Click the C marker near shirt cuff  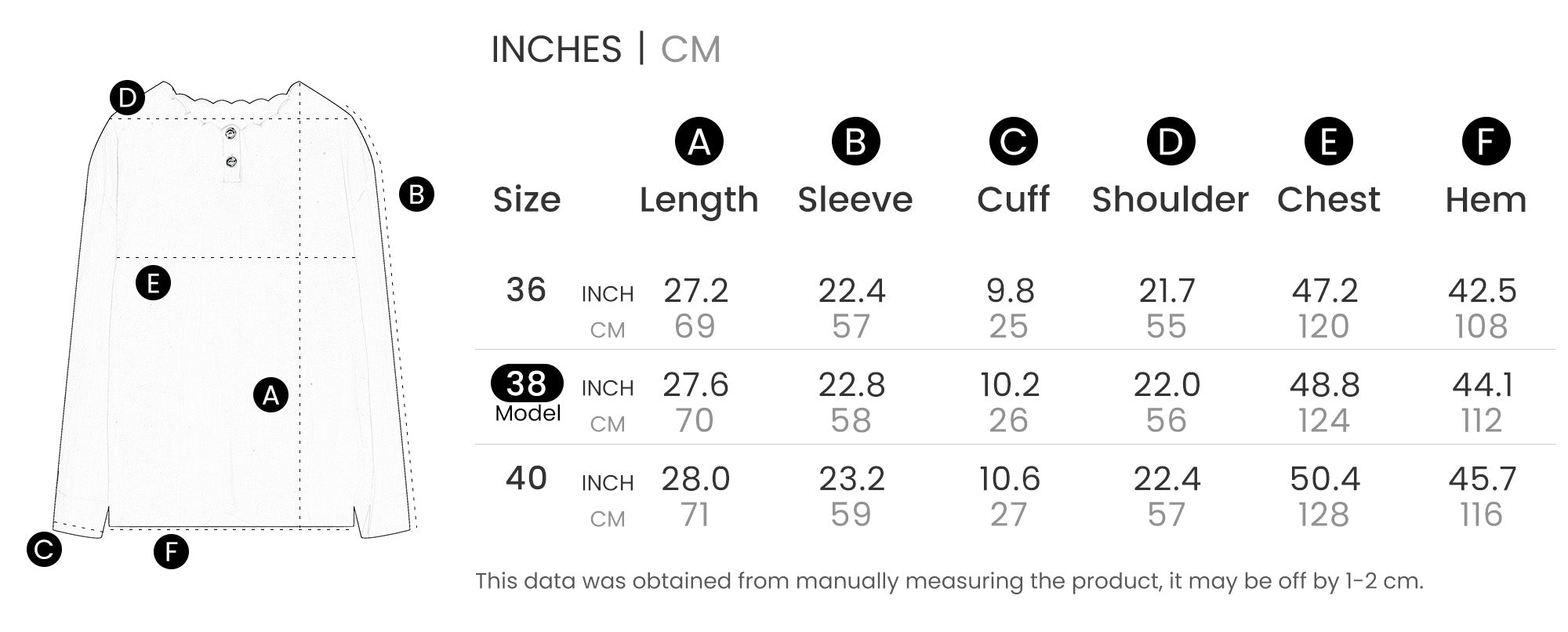44,549
